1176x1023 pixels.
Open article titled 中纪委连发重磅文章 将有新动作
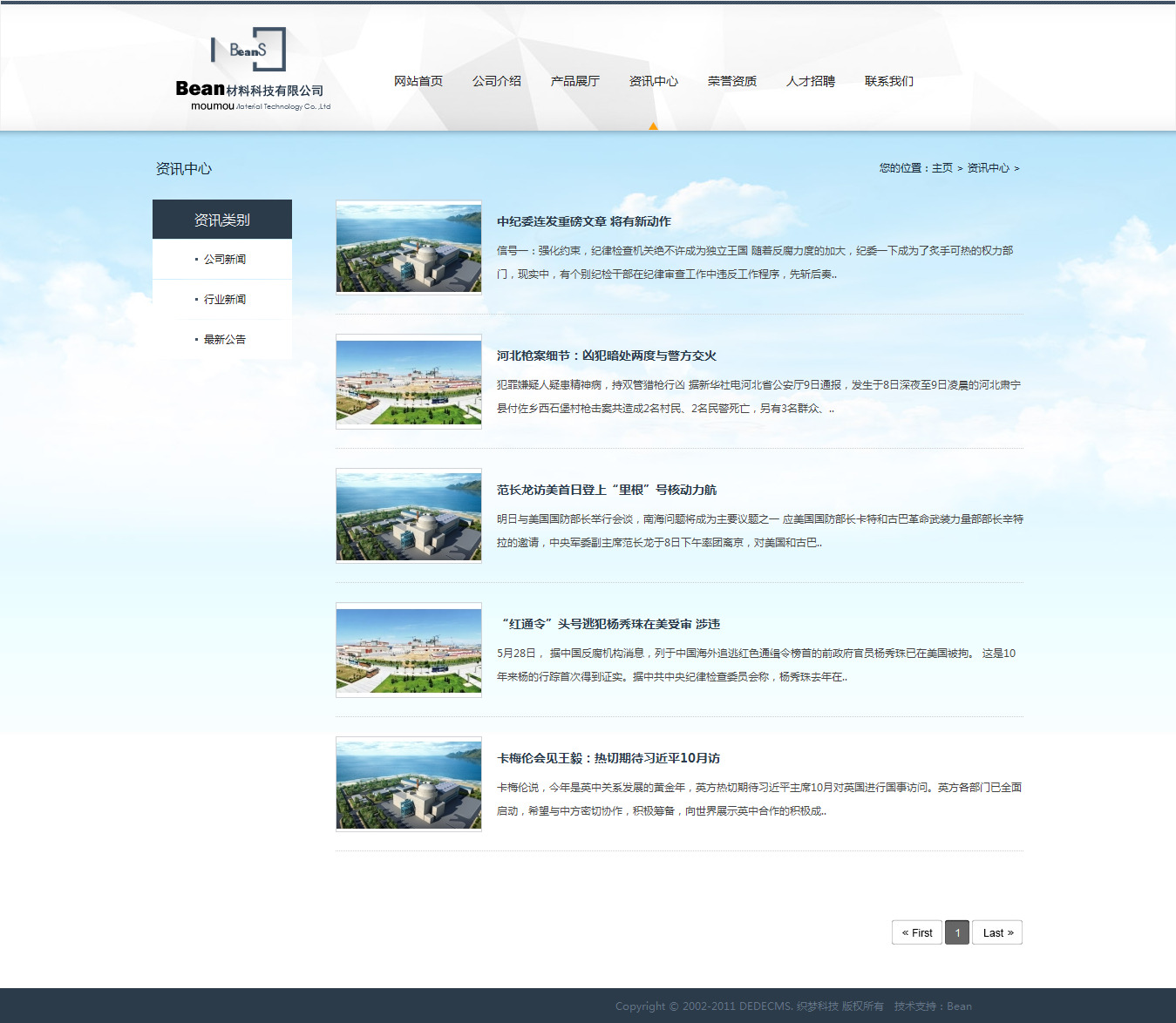point(584,221)
